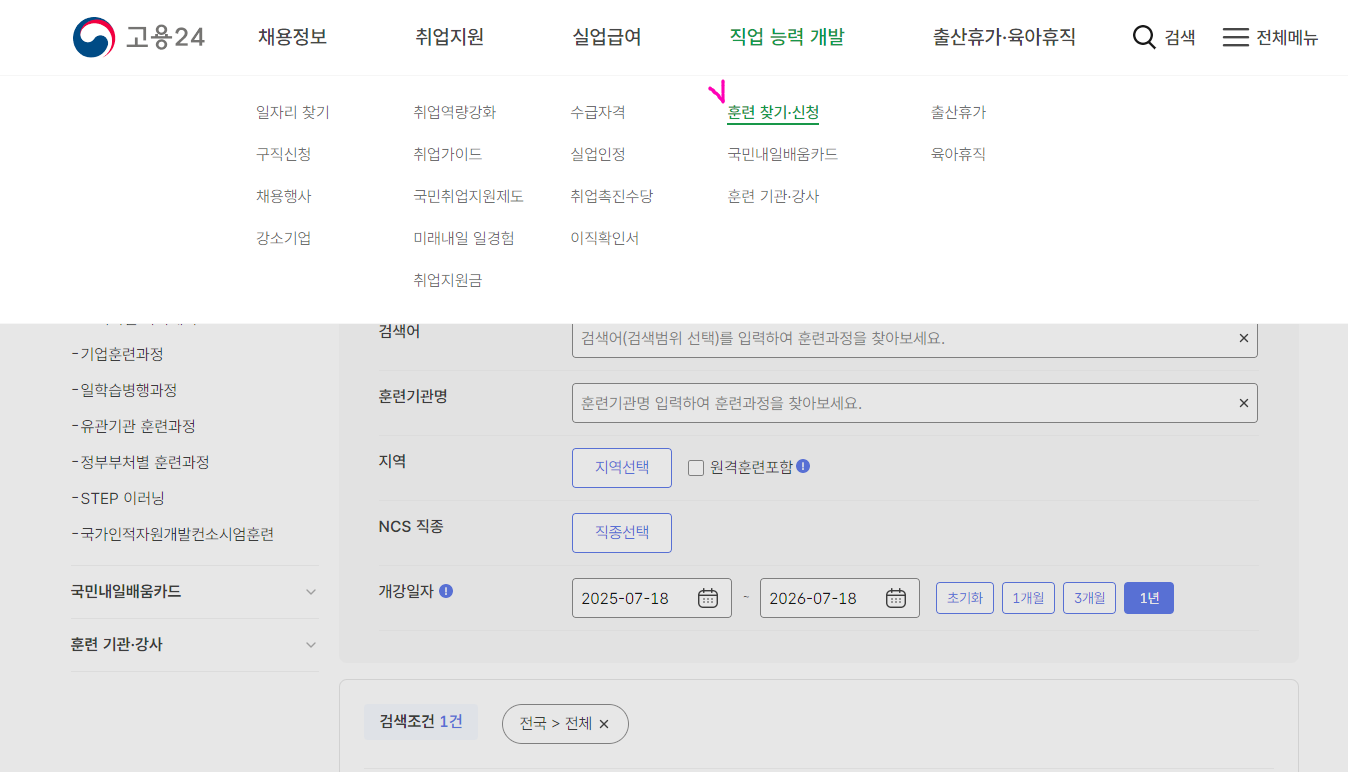This screenshot has width=1348, height=772.
Task: Select the 1개월 date range preset
Action: click(1028, 597)
